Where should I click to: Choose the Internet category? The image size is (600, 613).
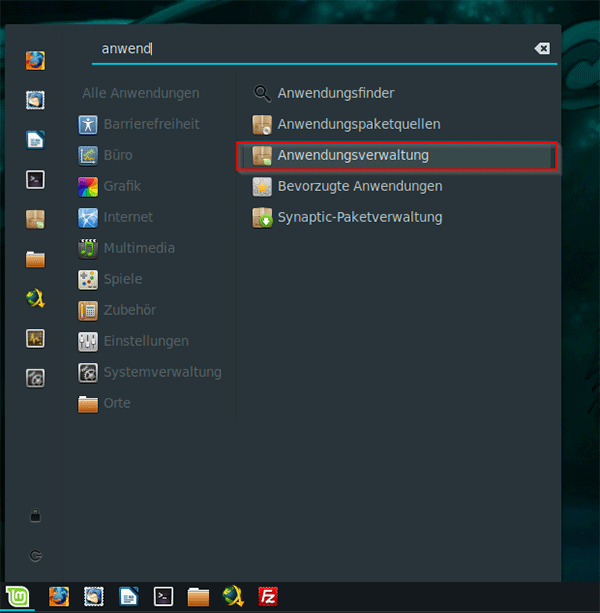(x=128, y=217)
